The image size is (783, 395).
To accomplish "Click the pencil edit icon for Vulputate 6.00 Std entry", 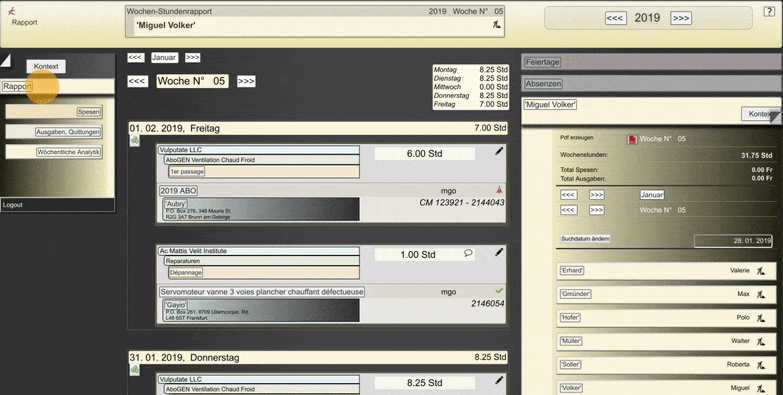I will 499,151.
